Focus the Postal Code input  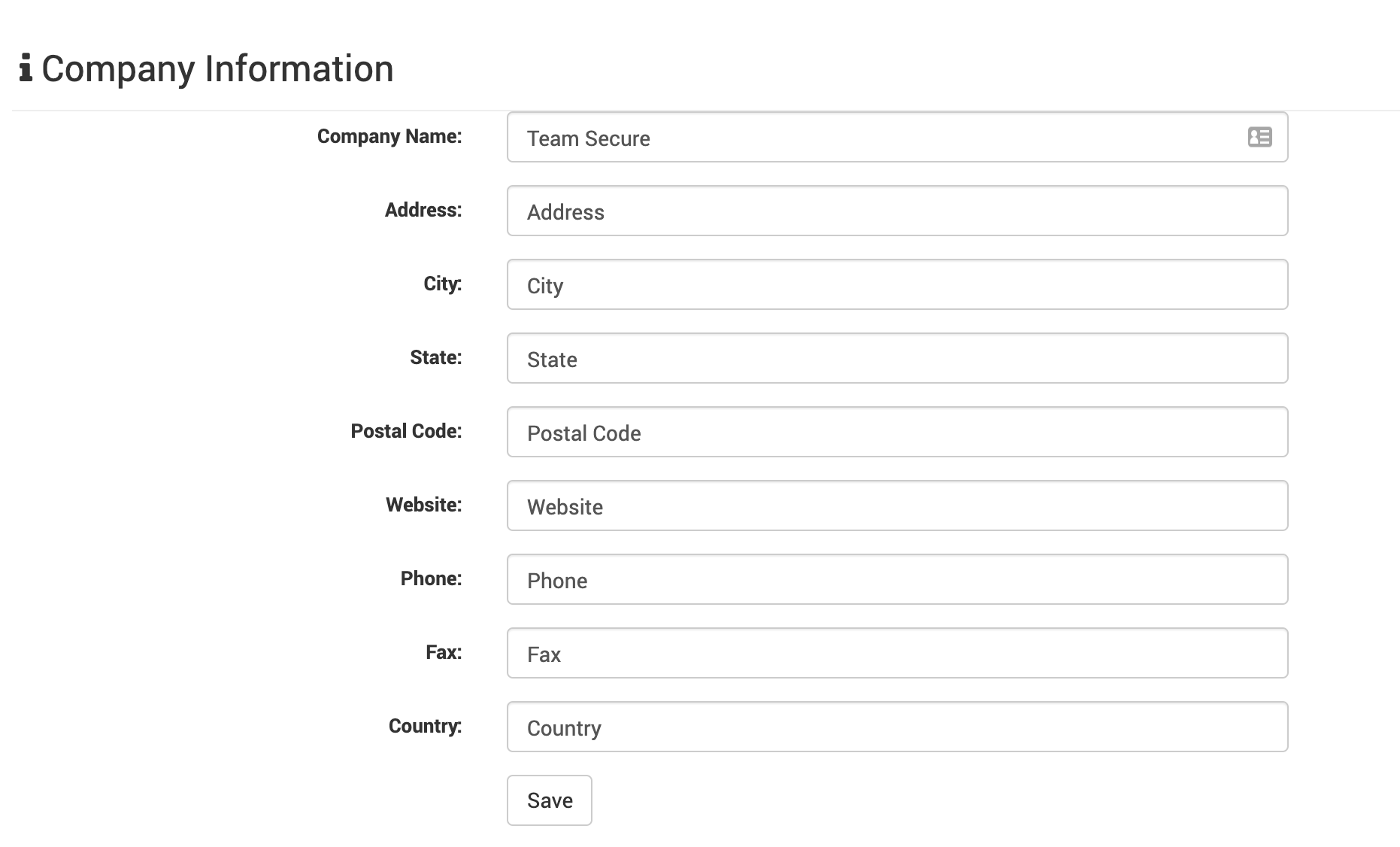(x=897, y=432)
